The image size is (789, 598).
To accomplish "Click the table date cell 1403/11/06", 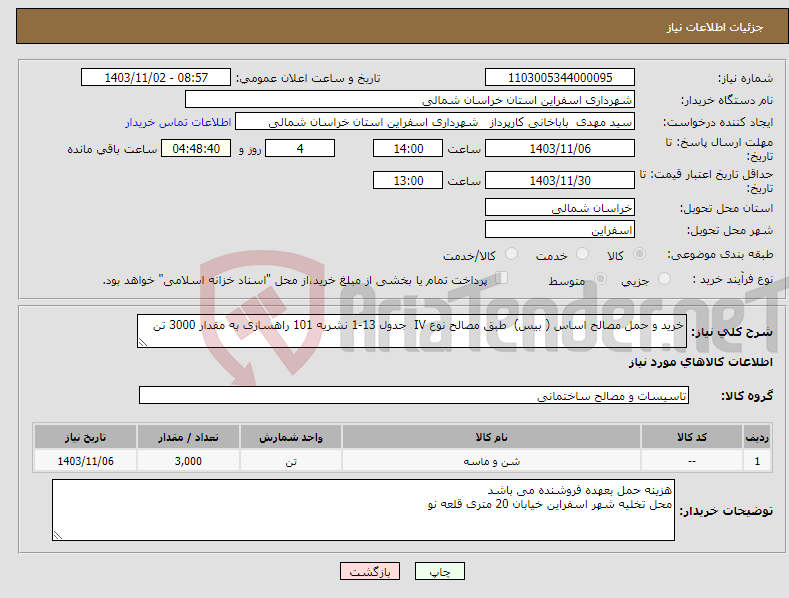I will (x=86, y=461).
